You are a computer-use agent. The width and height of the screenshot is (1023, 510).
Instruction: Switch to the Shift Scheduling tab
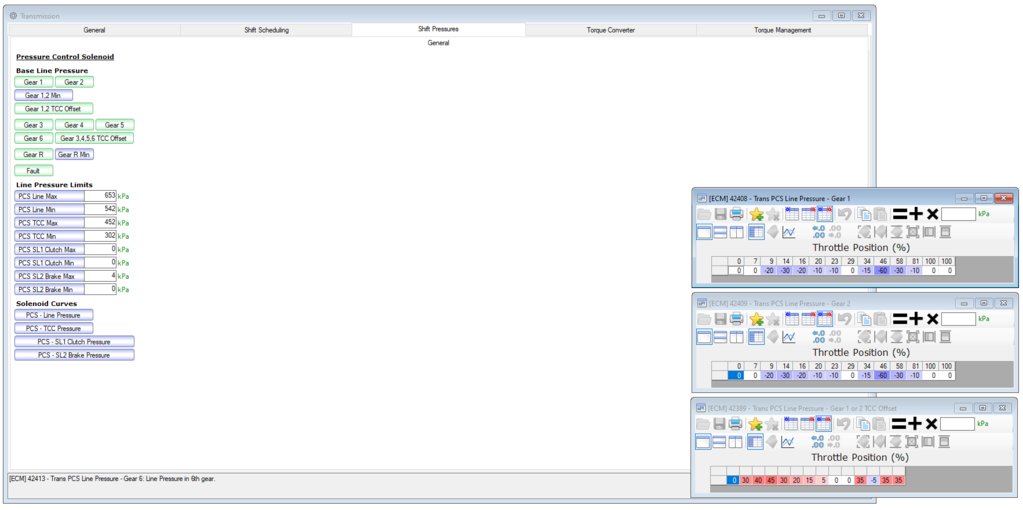[x=266, y=30]
